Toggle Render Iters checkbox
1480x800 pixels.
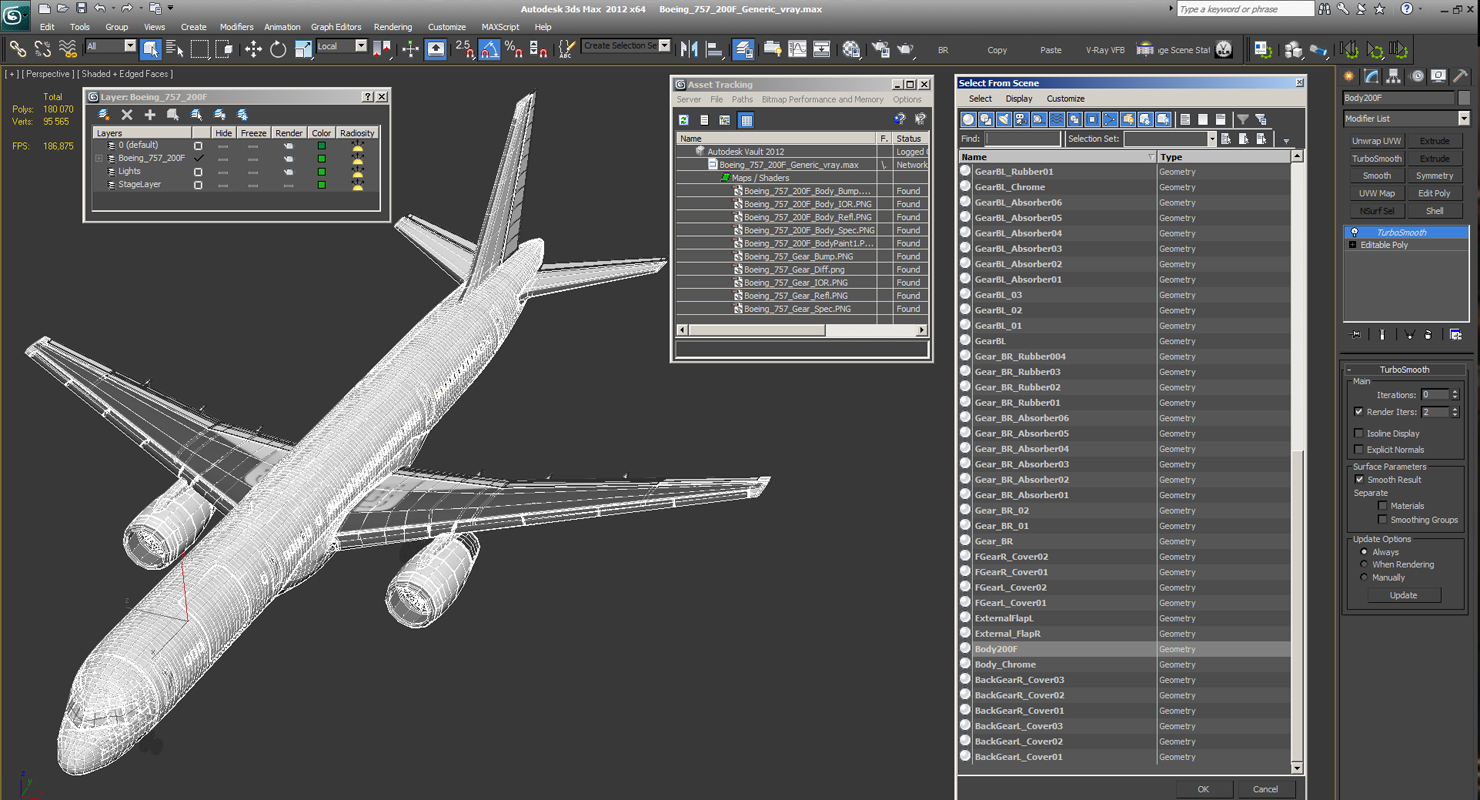pos(1359,412)
